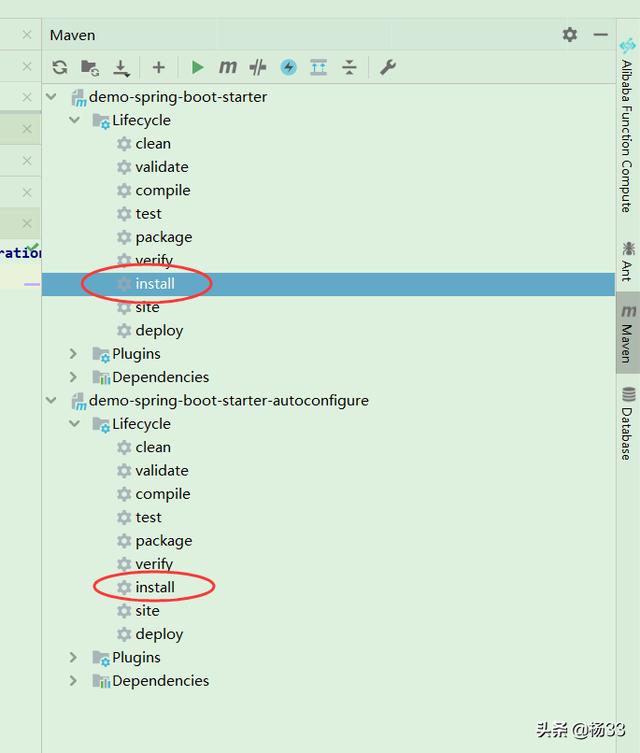Select clean in demo-spring-boot-starter Lifecycle
The image size is (640, 753).
click(x=153, y=143)
